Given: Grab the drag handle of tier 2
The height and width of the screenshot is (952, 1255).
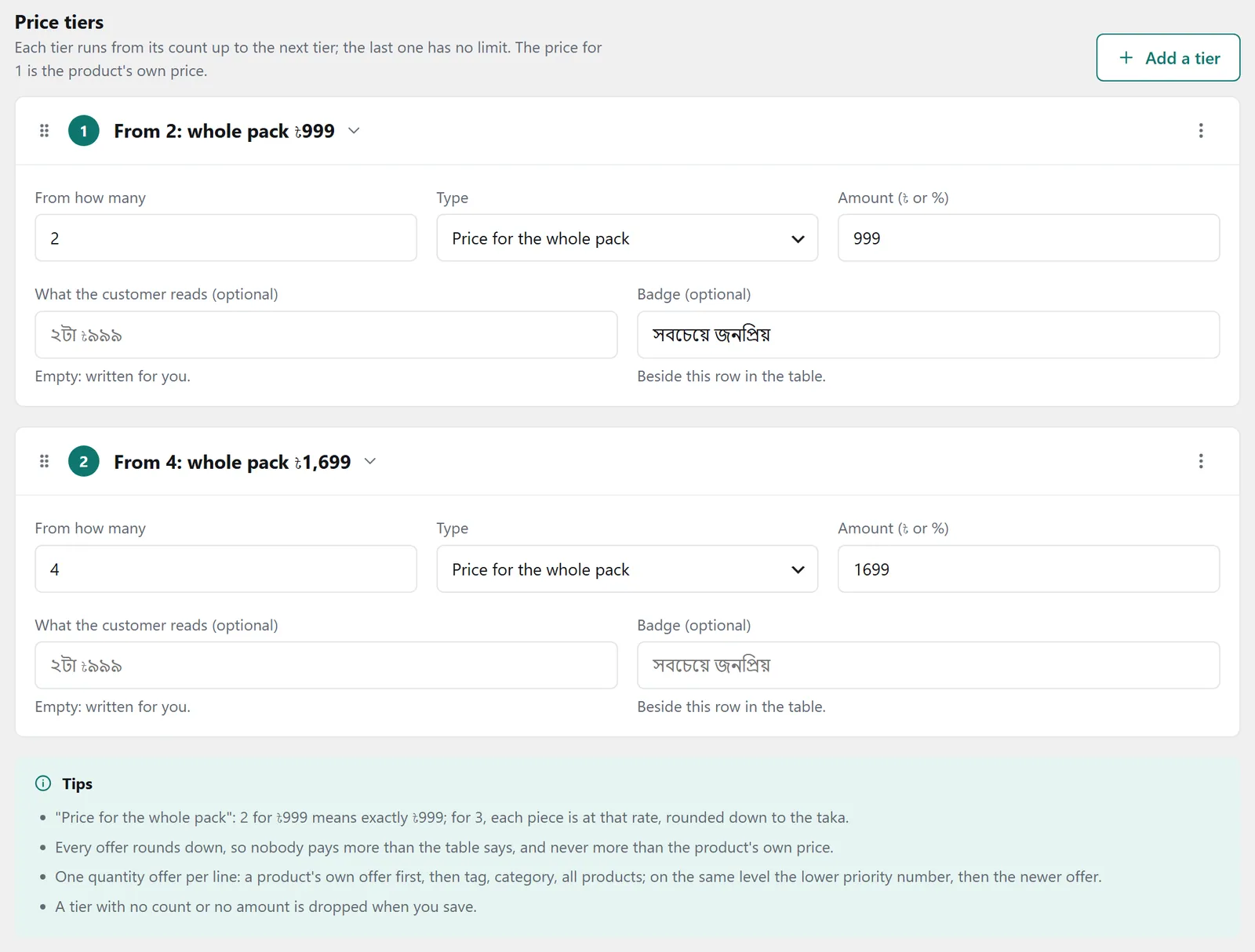Looking at the screenshot, I should (45, 461).
